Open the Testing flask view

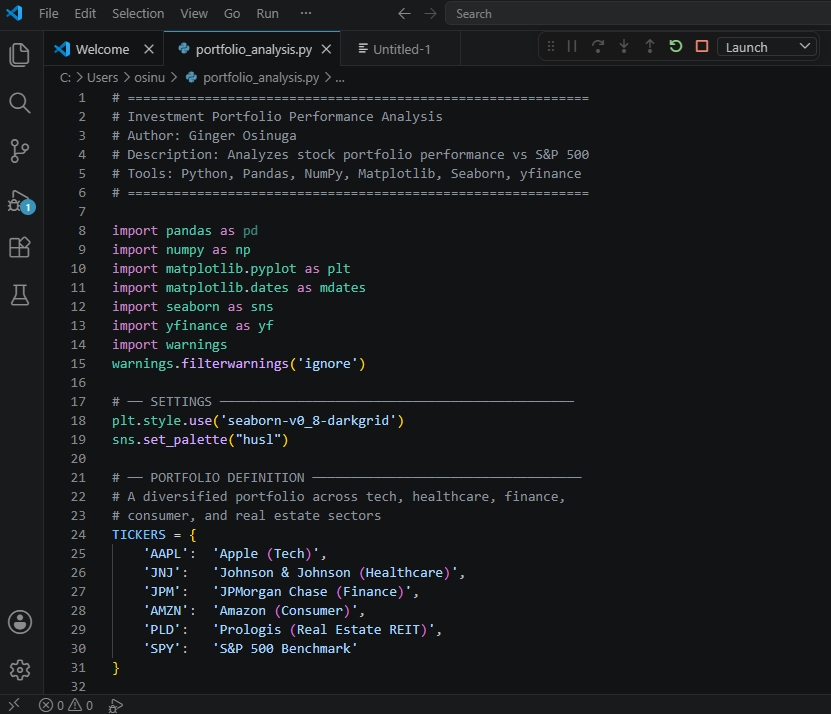pyautogui.click(x=20, y=295)
